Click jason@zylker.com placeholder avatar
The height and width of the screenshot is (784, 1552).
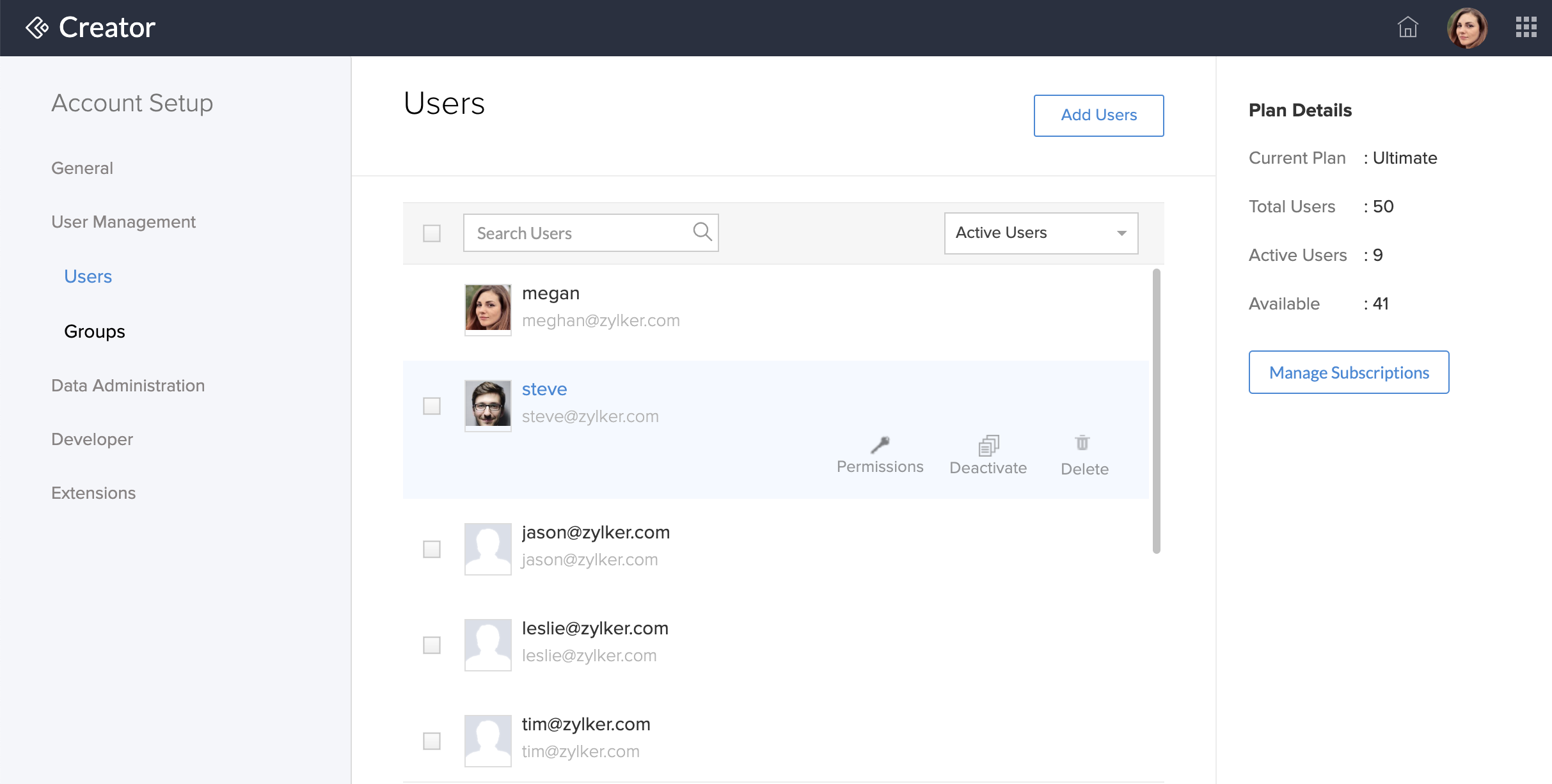(x=487, y=549)
